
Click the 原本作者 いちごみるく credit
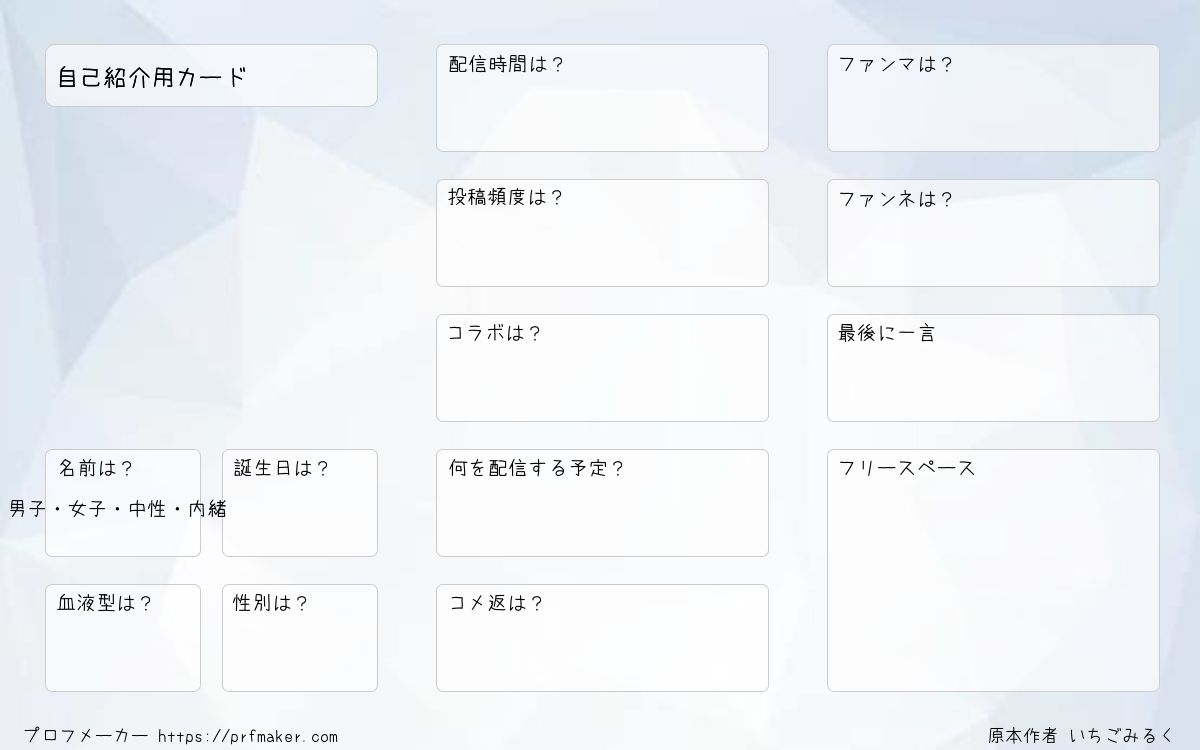pos(1082,736)
